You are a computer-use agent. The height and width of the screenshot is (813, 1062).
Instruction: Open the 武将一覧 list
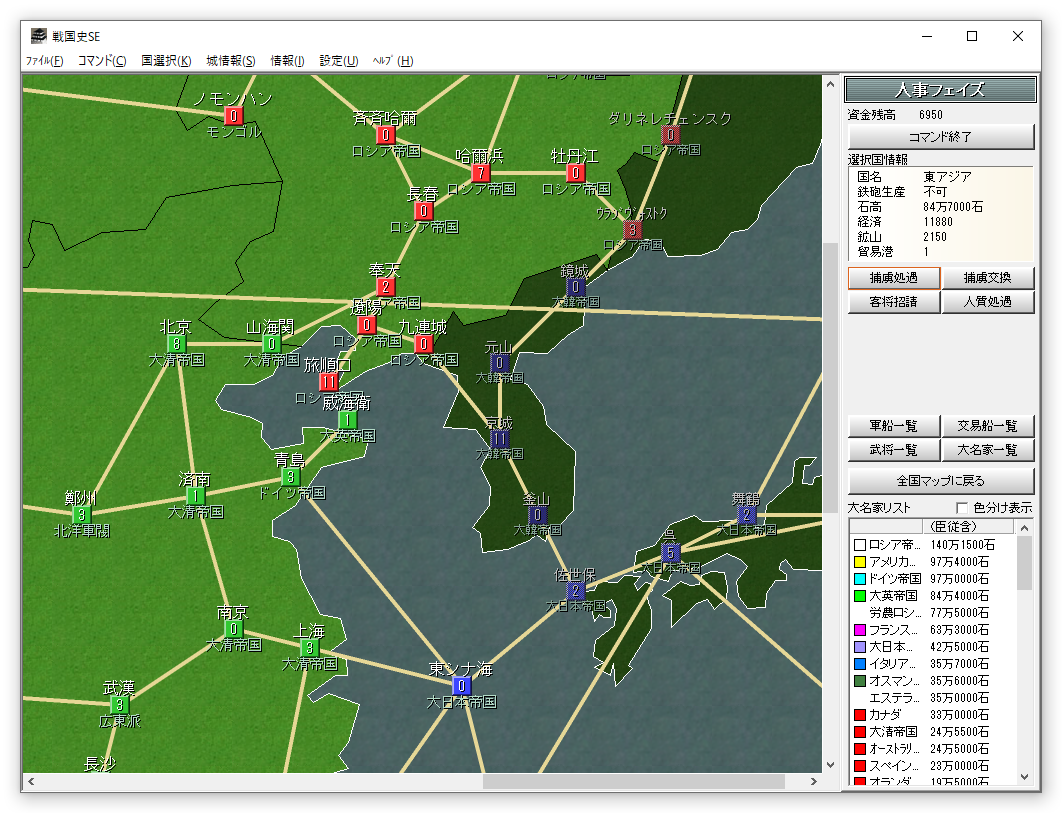click(893, 450)
